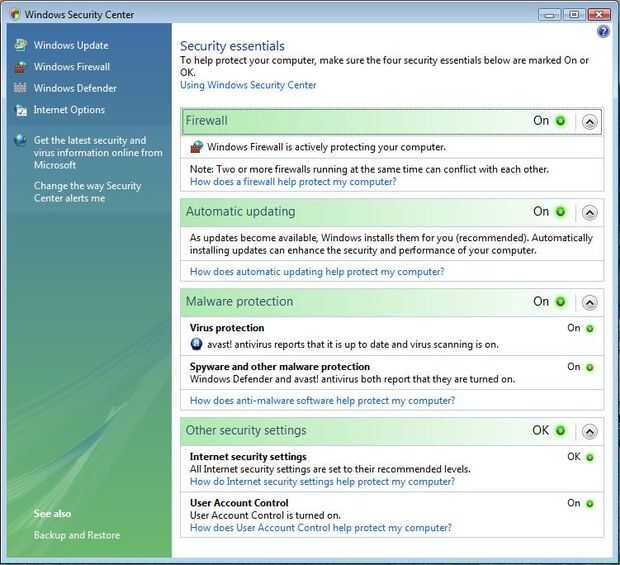
Task: Click the OK status text for Other security settings
Action: coord(541,430)
